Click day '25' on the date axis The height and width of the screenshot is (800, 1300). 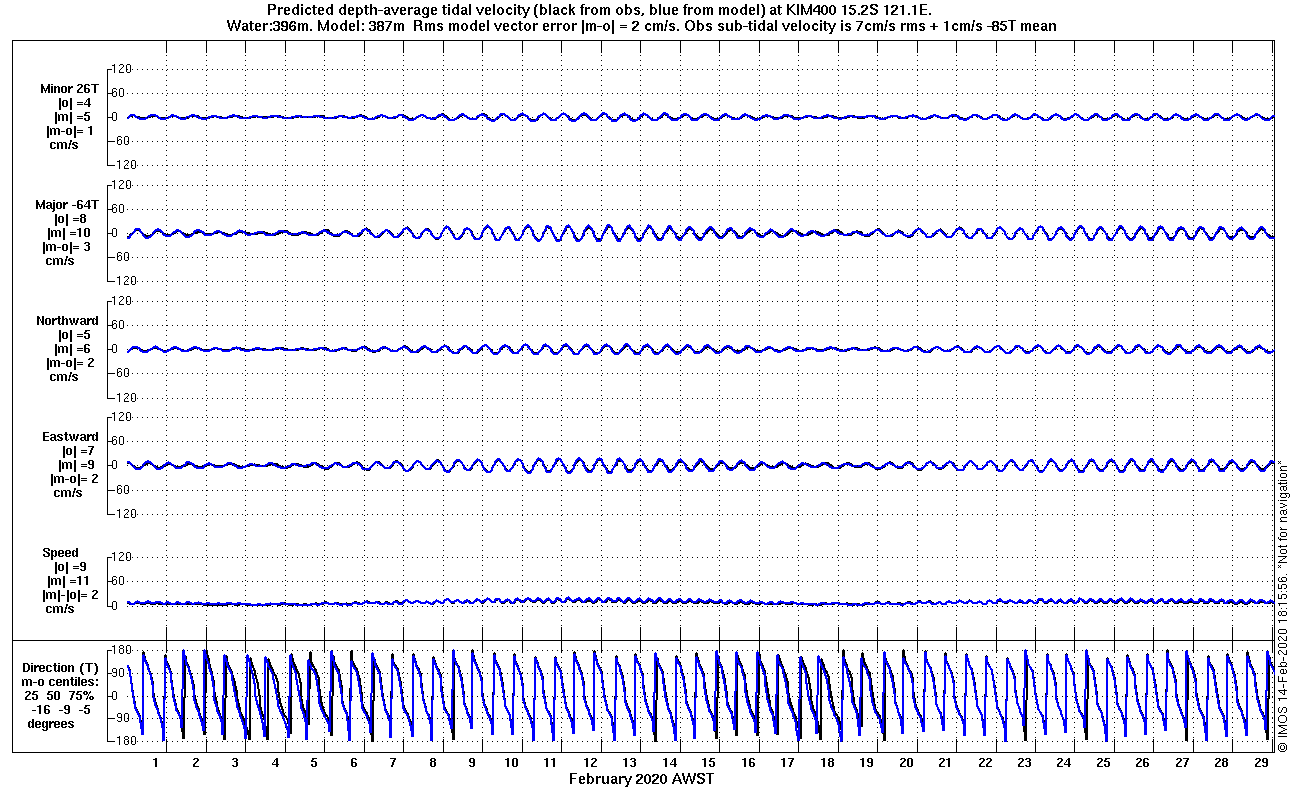click(1103, 762)
